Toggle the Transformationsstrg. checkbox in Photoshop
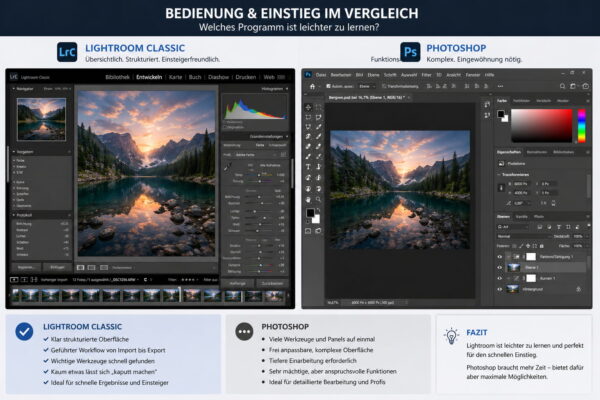600x400 pixels. pyautogui.click(x=384, y=87)
